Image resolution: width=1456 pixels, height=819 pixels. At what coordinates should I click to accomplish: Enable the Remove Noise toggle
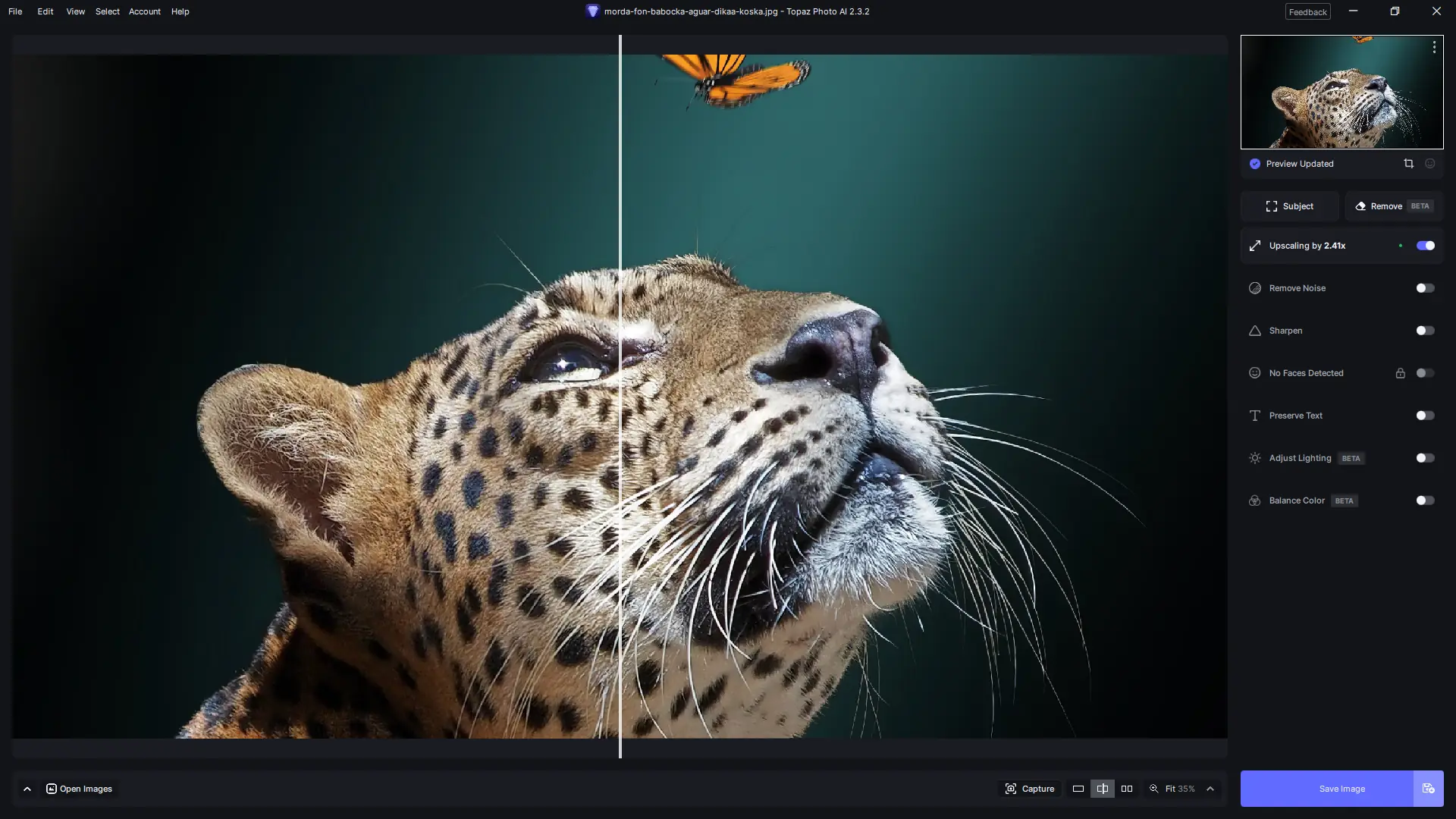coord(1425,288)
